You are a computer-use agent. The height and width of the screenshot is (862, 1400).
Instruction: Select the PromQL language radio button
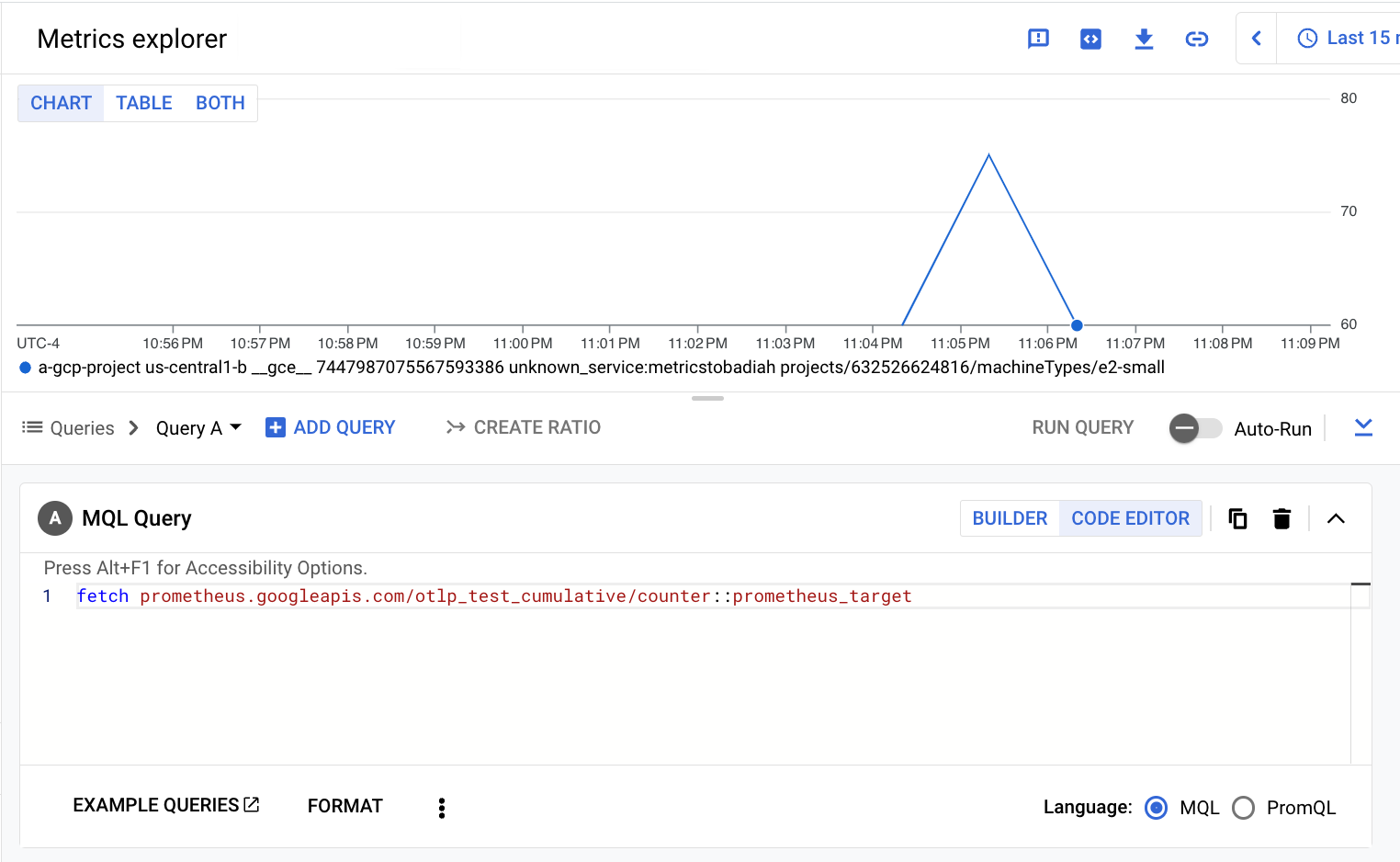pos(1243,808)
